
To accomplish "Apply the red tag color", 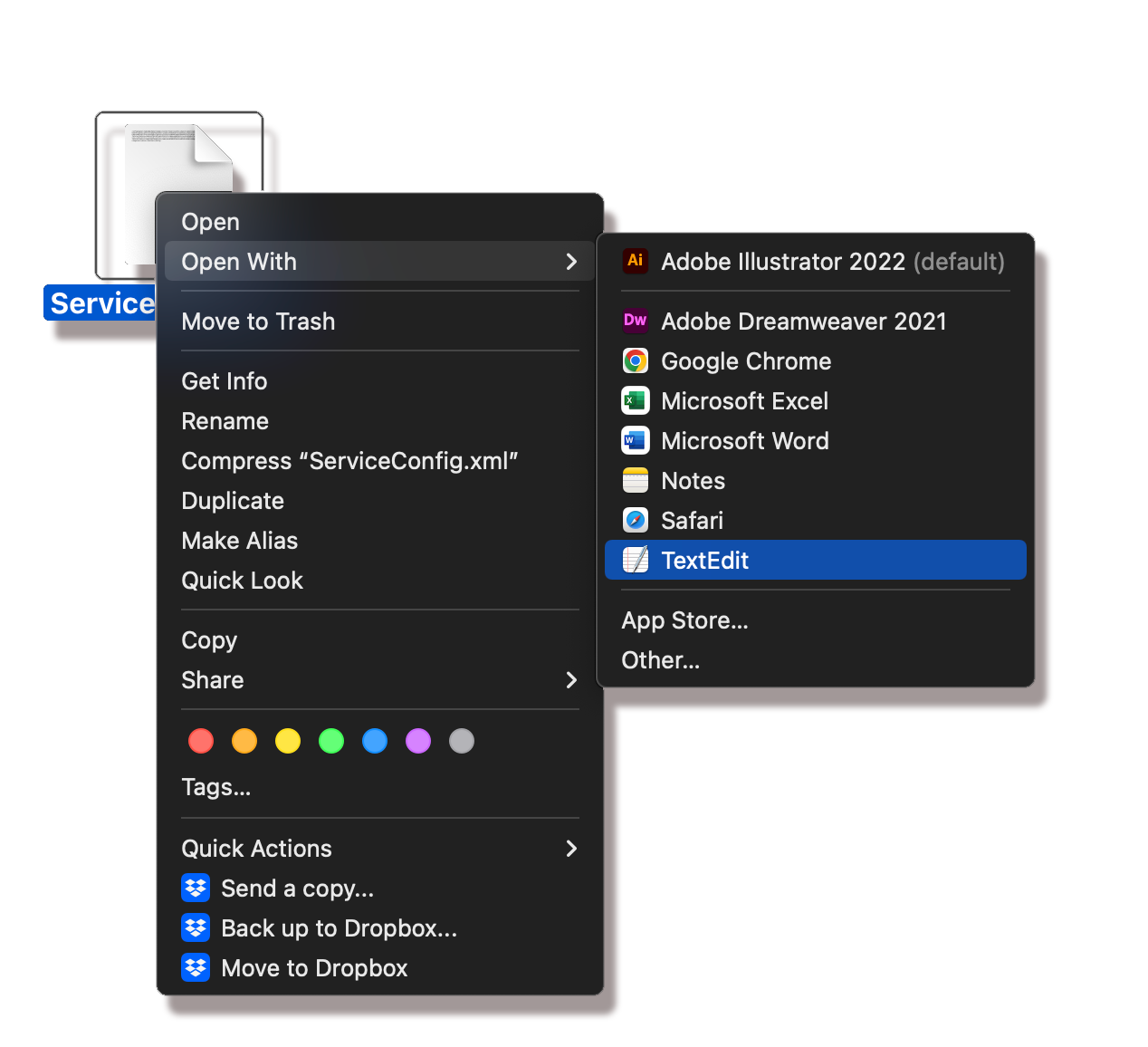I will (201, 741).
